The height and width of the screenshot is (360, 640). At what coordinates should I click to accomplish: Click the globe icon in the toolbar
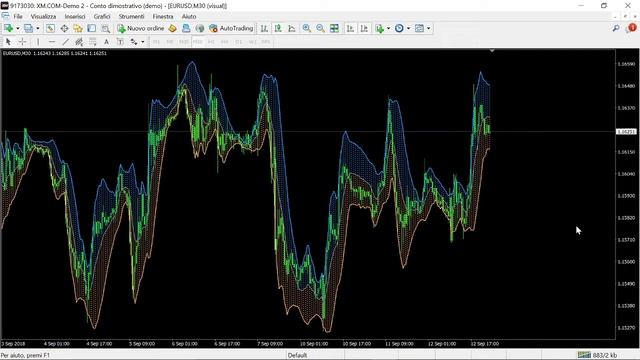pos(200,28)
